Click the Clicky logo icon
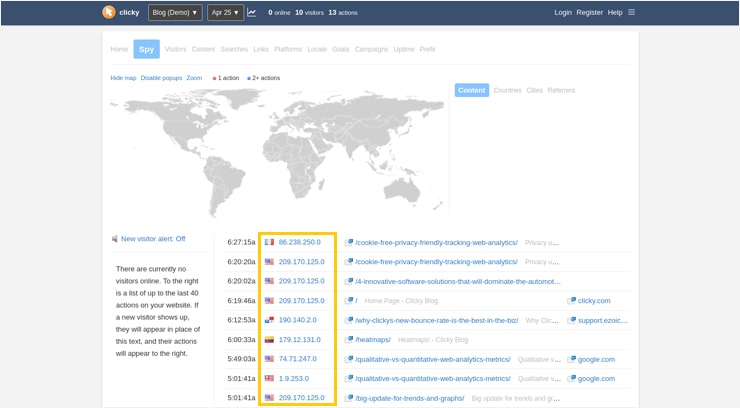 coord(109,13)
